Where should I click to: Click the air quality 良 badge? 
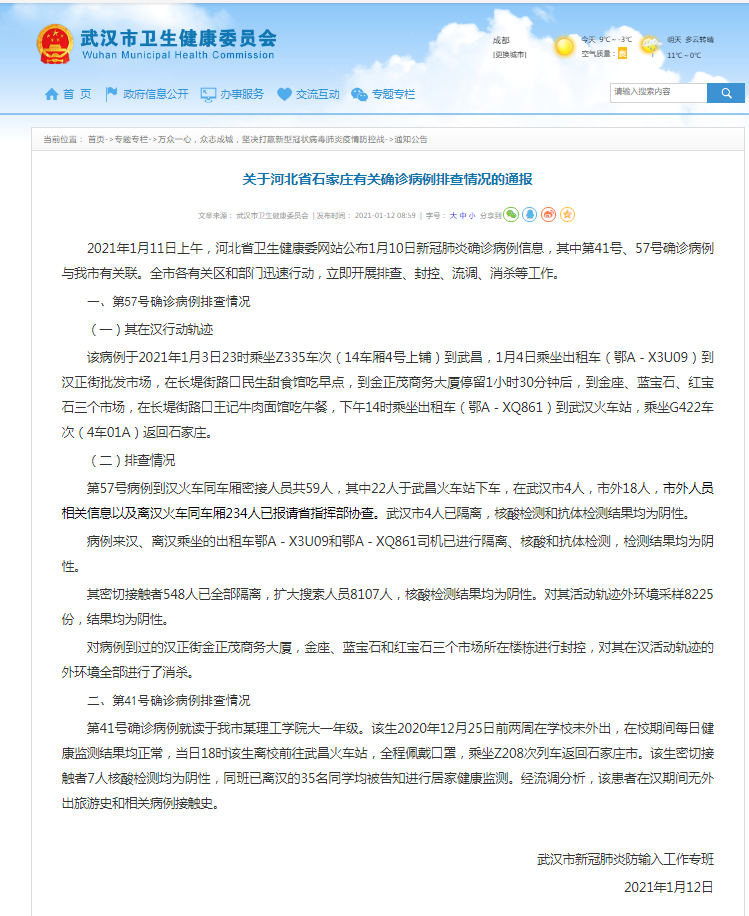point(623,54)
